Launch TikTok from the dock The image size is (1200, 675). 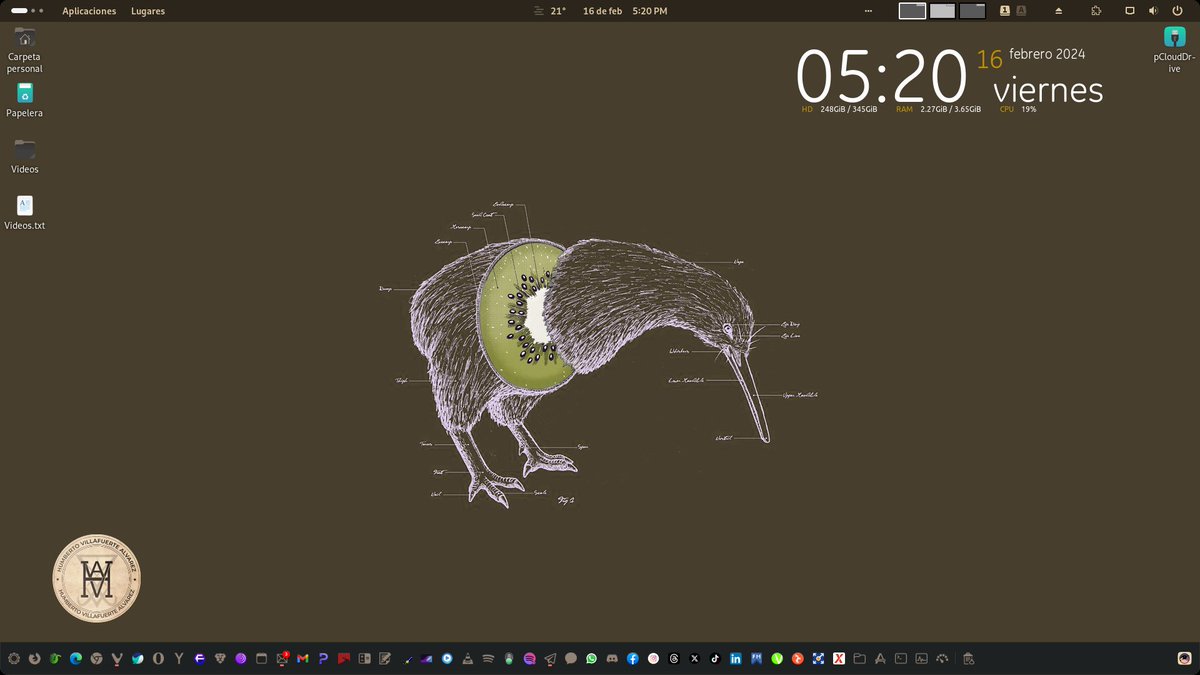point(715,659)
